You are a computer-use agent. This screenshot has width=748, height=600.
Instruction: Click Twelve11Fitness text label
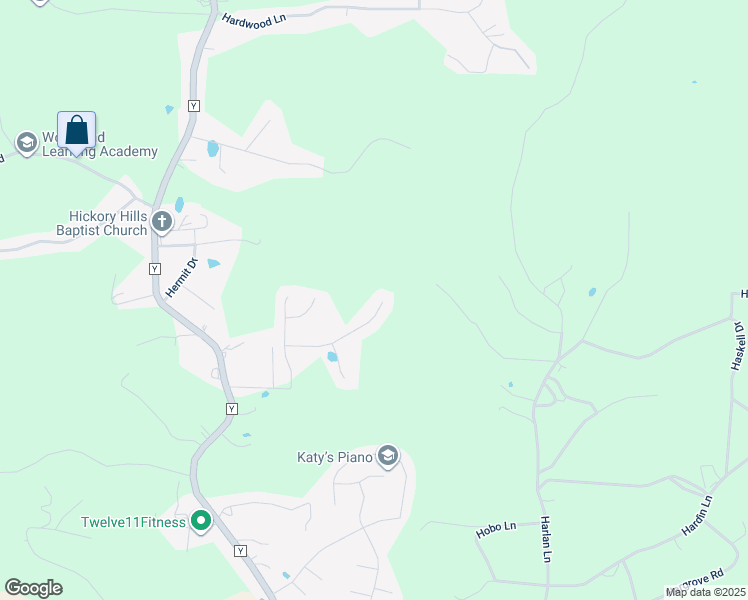133,522
